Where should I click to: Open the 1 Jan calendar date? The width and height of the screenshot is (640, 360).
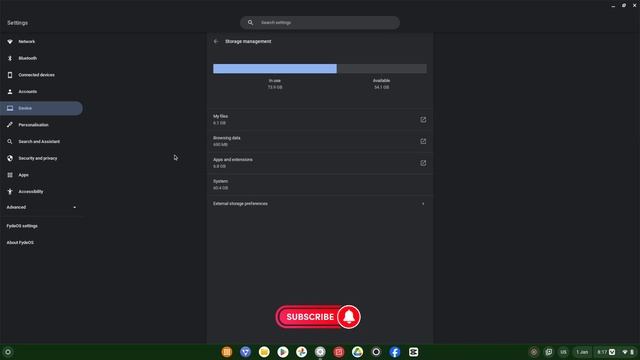[x=582, y=352]
